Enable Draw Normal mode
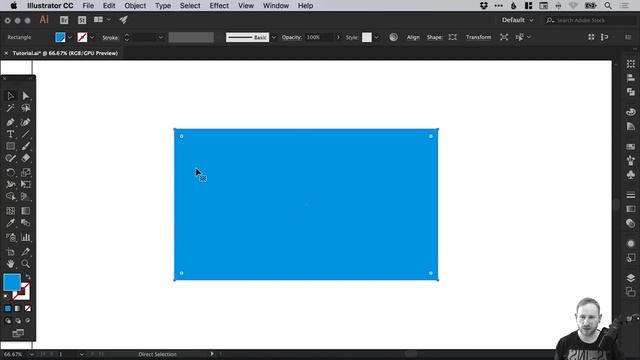The height and width of the screenshot is (360, 640). [x=8, y=321]
